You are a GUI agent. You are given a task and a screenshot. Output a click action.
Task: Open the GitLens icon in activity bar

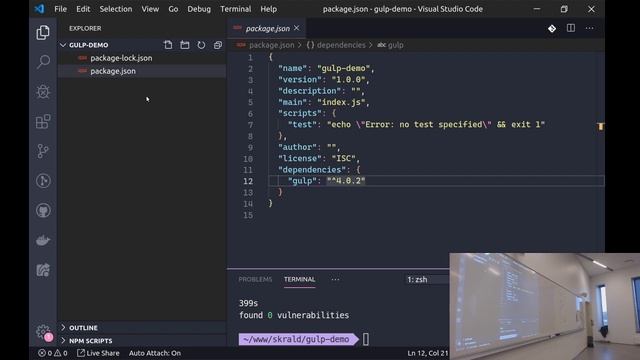click(43, 181)
